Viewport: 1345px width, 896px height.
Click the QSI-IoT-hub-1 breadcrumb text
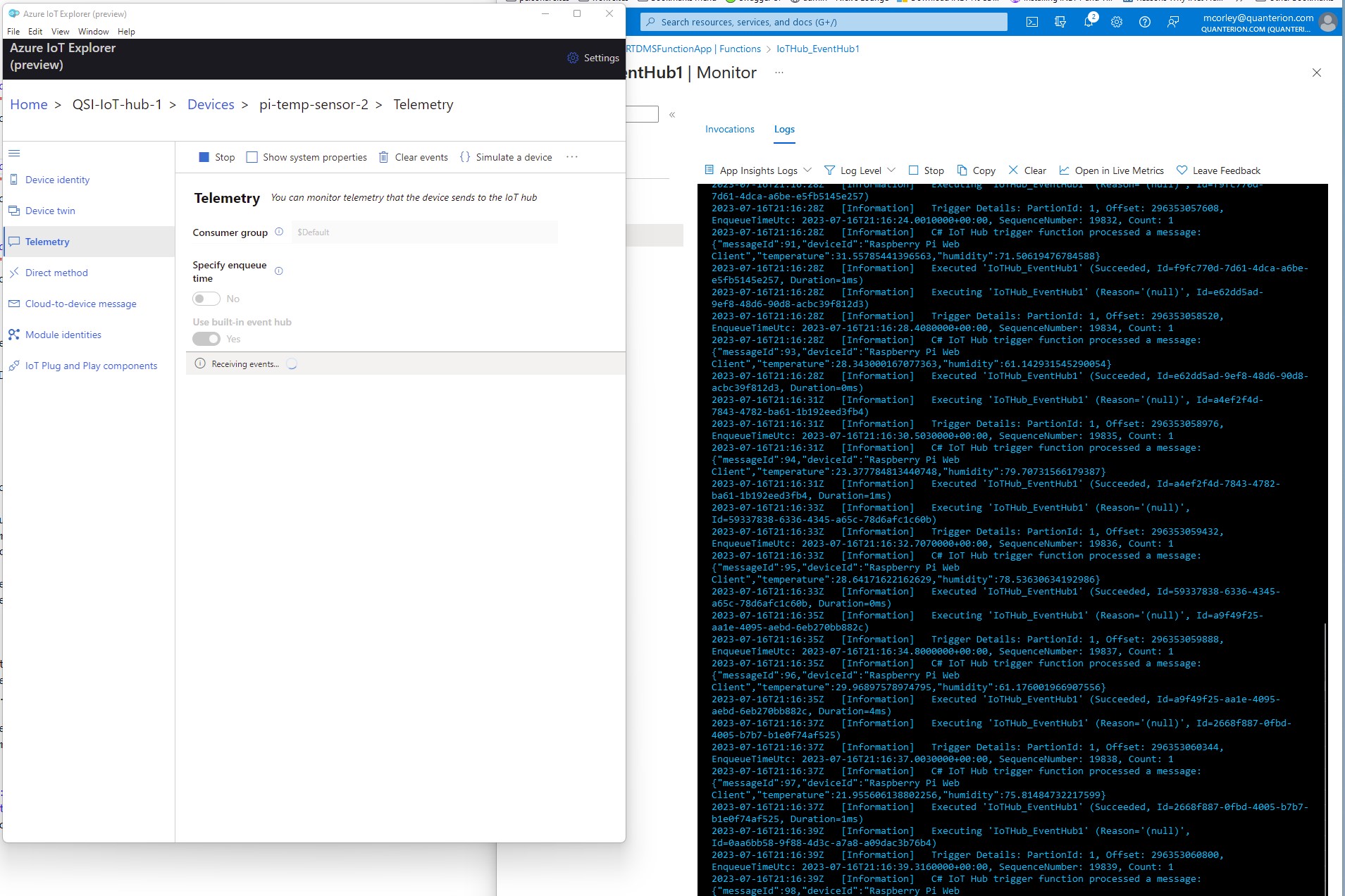[117, 104]
